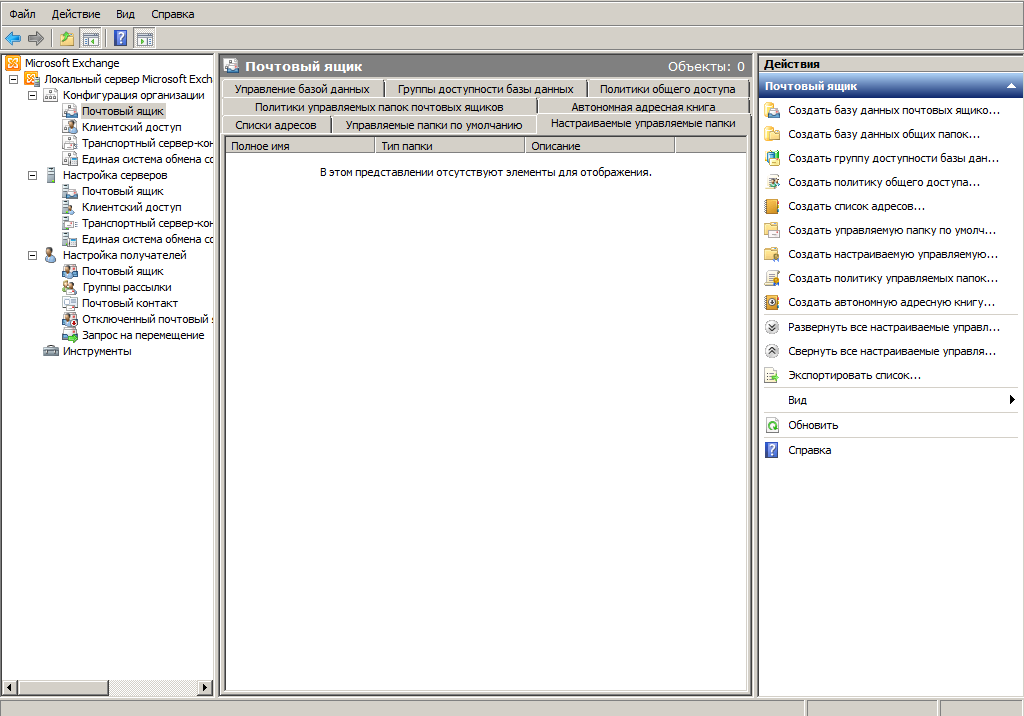Click the Back arrow toolbar icon
The width and height of the screenshot is (1024, 716).
[x=13, y=39]
